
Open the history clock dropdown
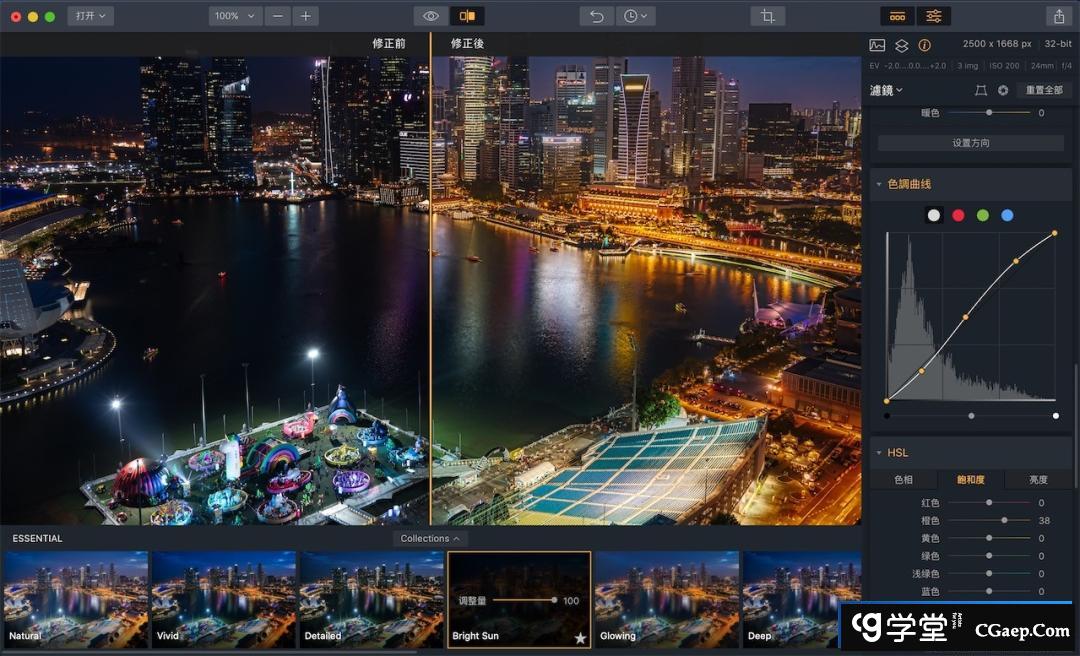[x=635, y=16]
